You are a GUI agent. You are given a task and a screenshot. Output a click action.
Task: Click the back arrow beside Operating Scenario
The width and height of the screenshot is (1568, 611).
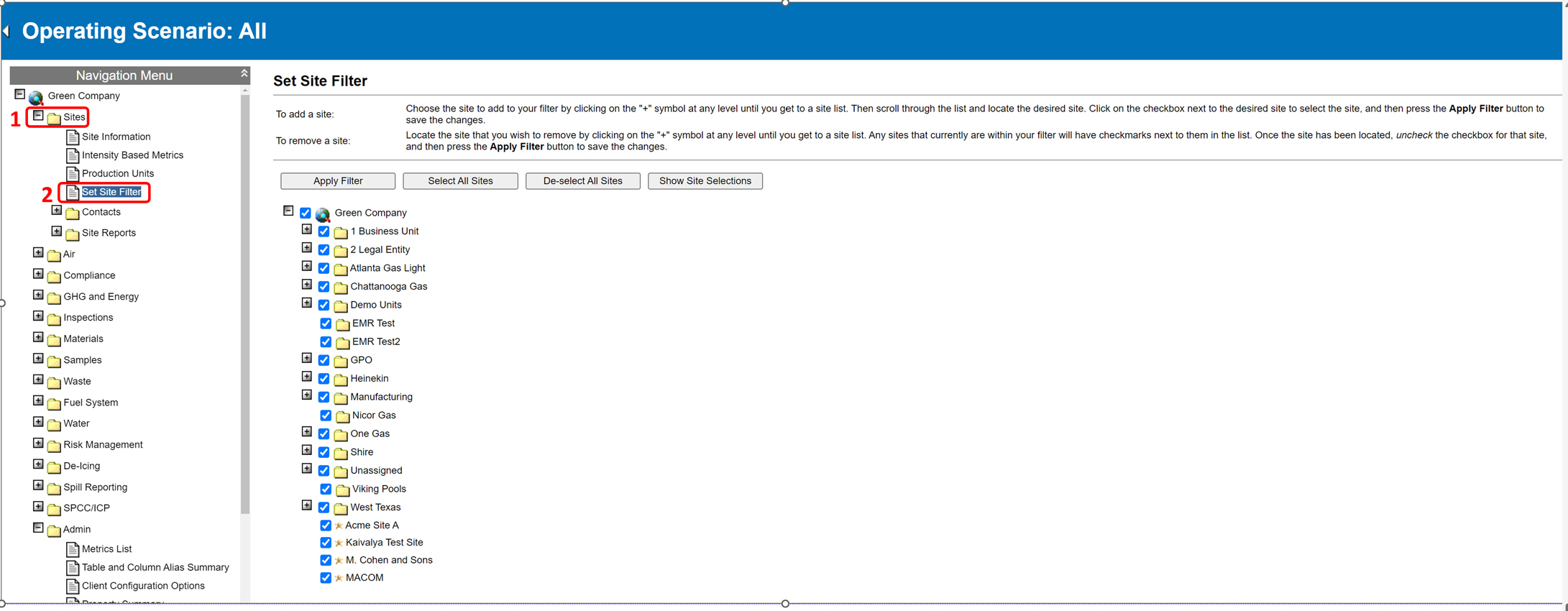tap(6, 31)
